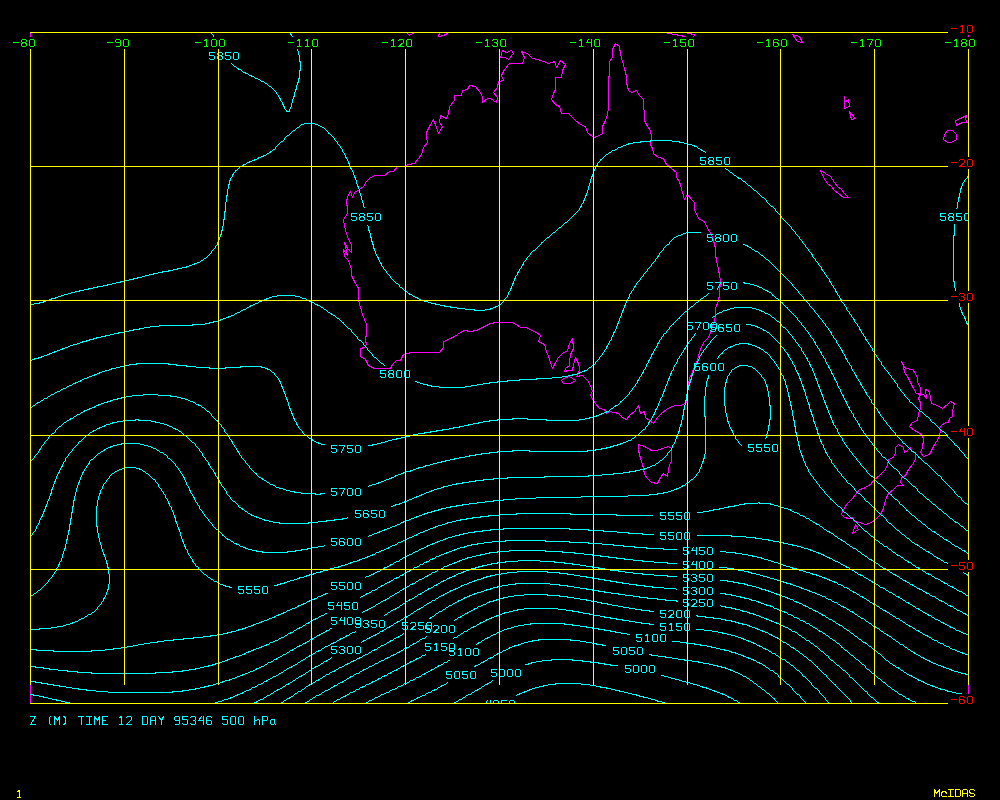Image resolution: width=1000 pixels, height=800 pixels.
Task: Click the Z (M) parameter text
Action: pyautogui.click(x=48, y=721)
